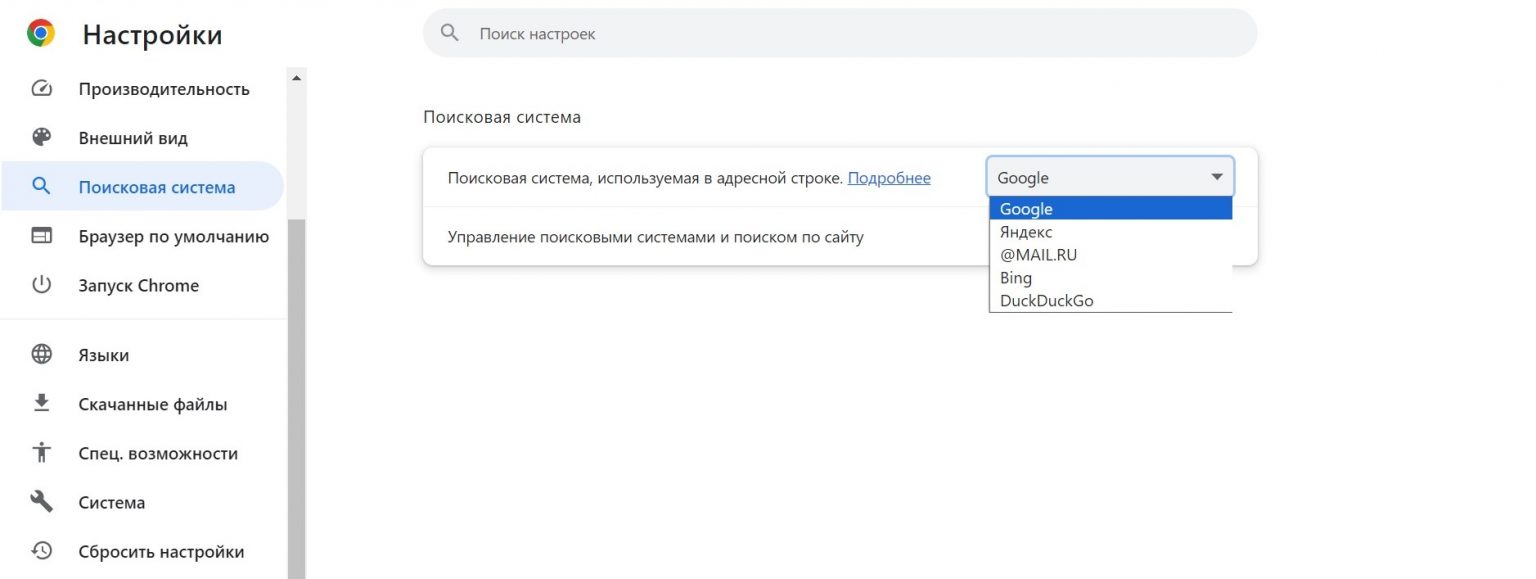
Task: Choose DuckDuckGo as the search engine
Action: pyautogui.click(x=1046, y=301)
